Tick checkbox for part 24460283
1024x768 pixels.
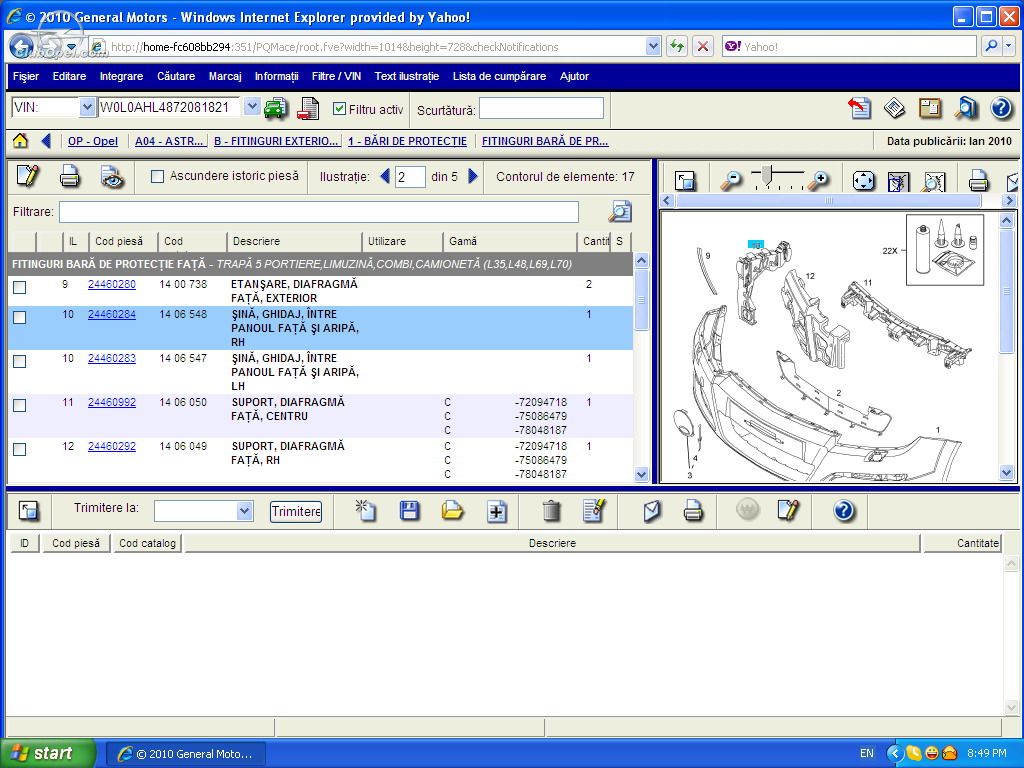20,361
